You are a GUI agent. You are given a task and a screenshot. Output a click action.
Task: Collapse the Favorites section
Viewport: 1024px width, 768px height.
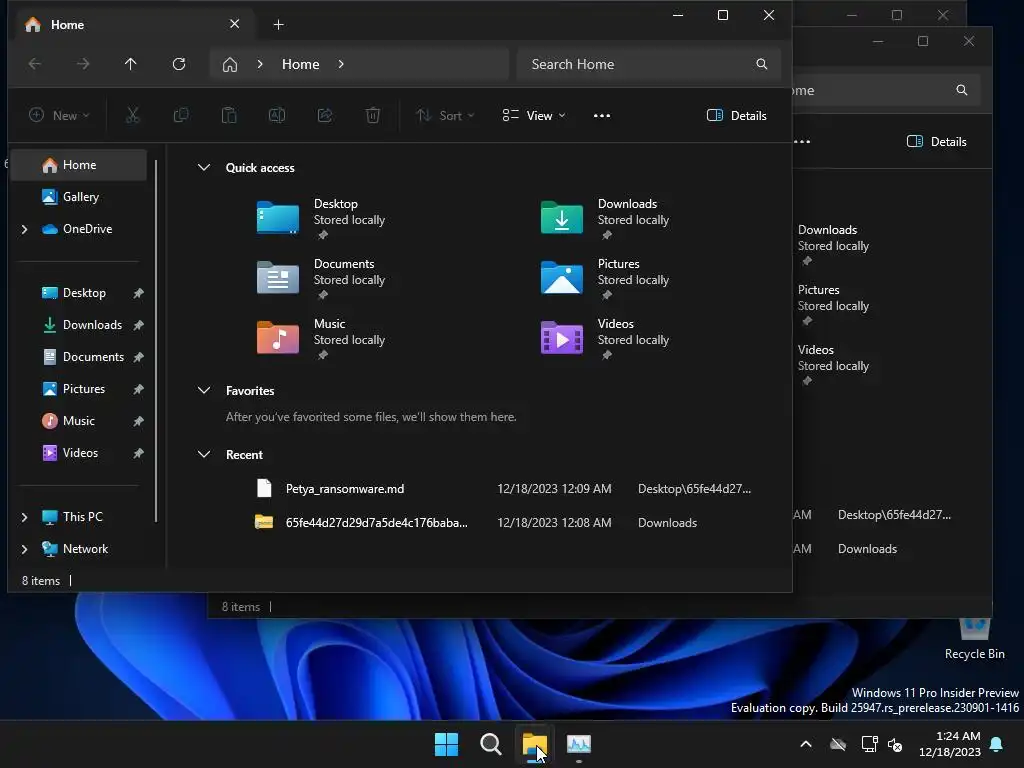[204, 391]
